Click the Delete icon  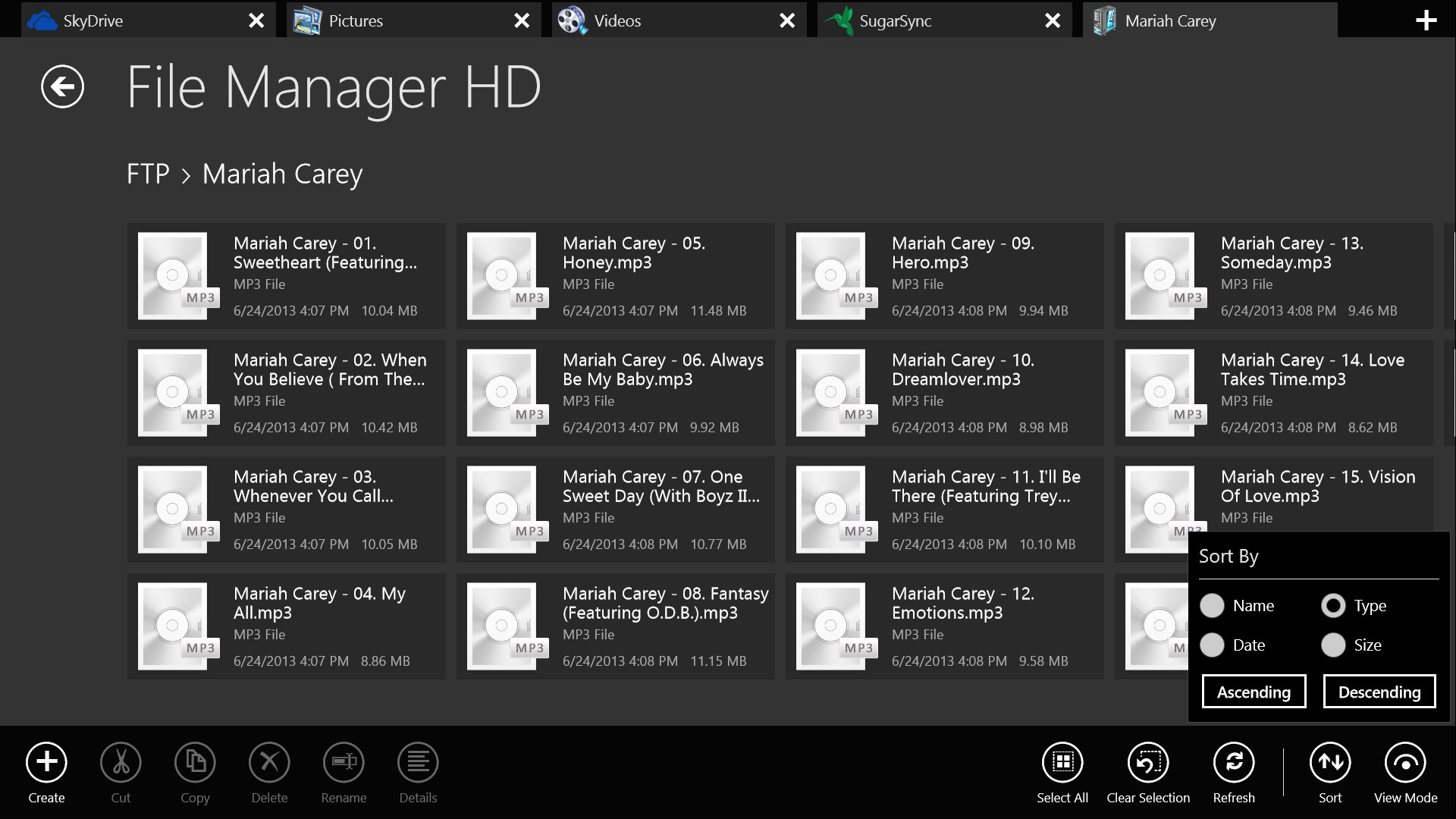(x=269, y=762)
